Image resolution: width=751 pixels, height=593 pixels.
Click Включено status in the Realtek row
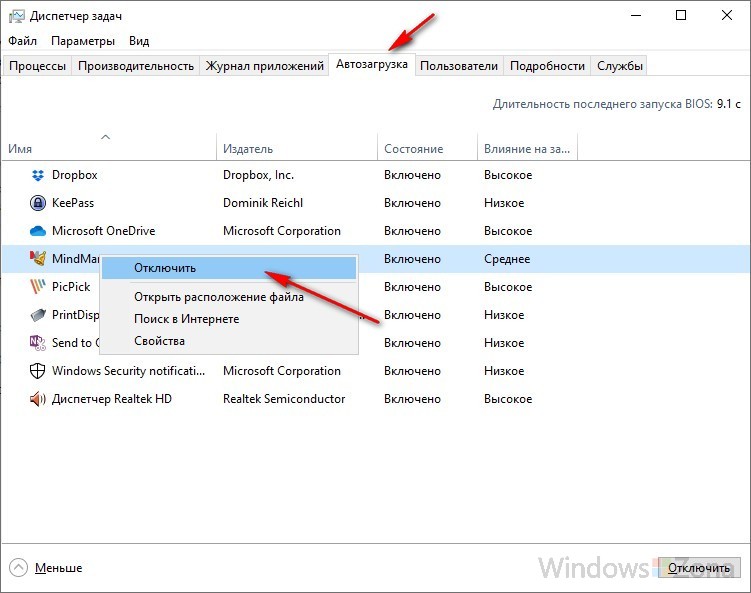412,399
